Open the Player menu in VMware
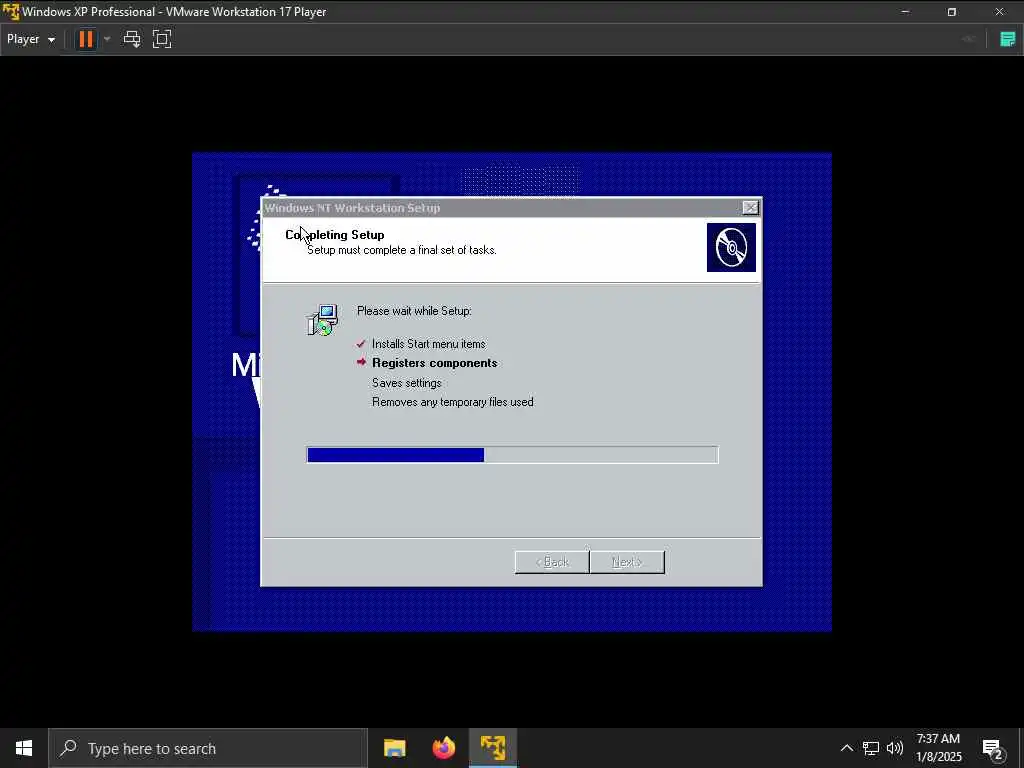Image resolution: width=1024 pixels, height=768 pixels. tap(31, 39)
